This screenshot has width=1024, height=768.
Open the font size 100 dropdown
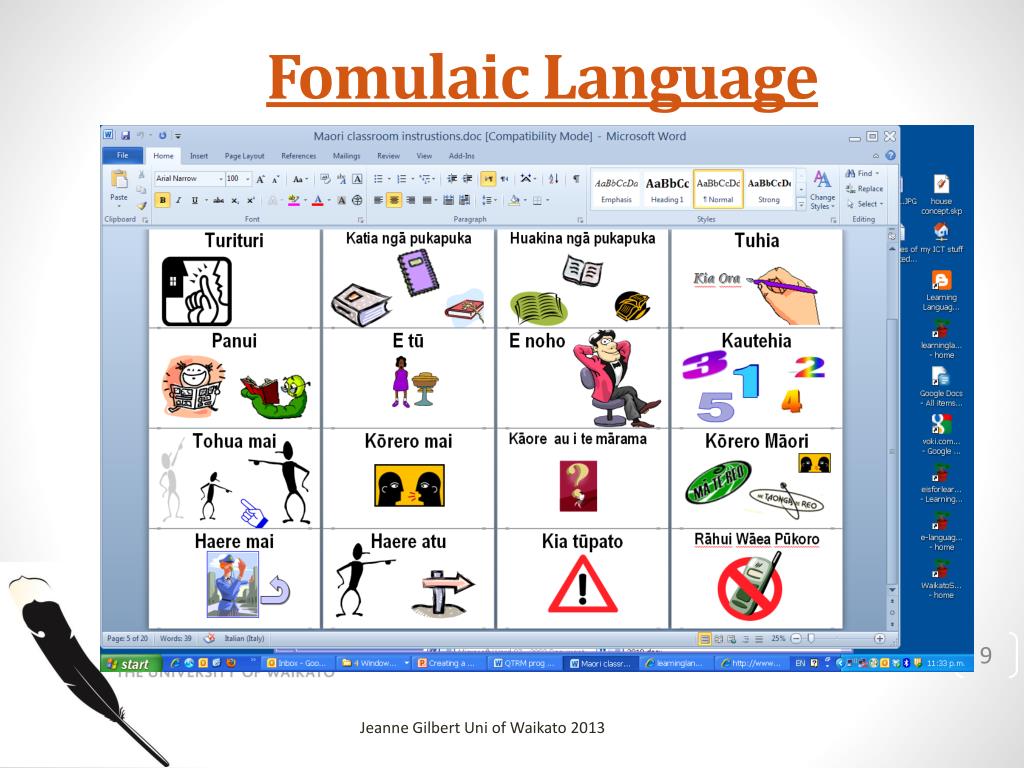(248, 178)
